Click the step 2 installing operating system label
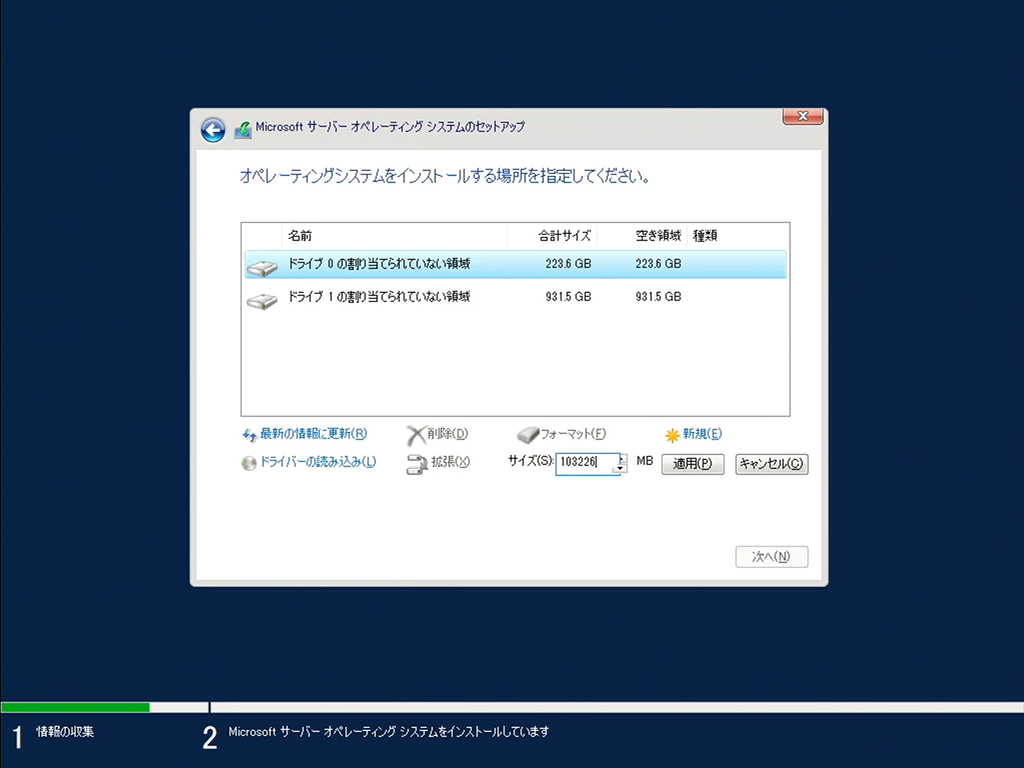Screen dimensions: 1024x768 pos(389,732)
